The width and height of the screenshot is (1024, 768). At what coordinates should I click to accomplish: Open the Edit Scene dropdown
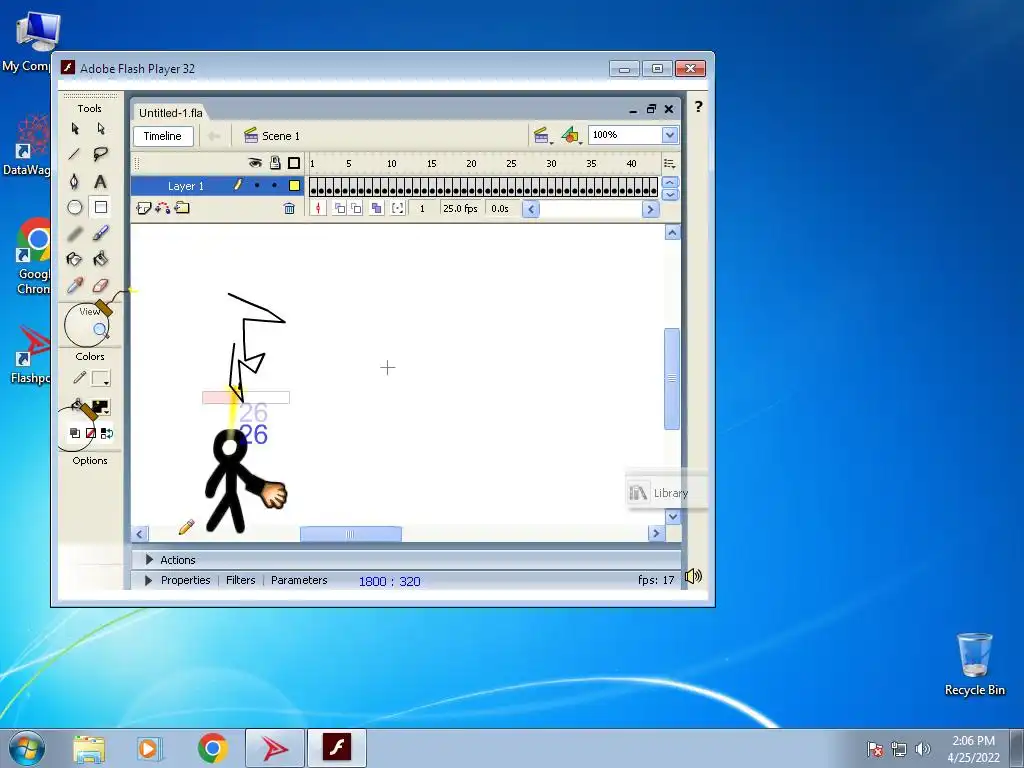pyautogui.click(x=541, y=135)
